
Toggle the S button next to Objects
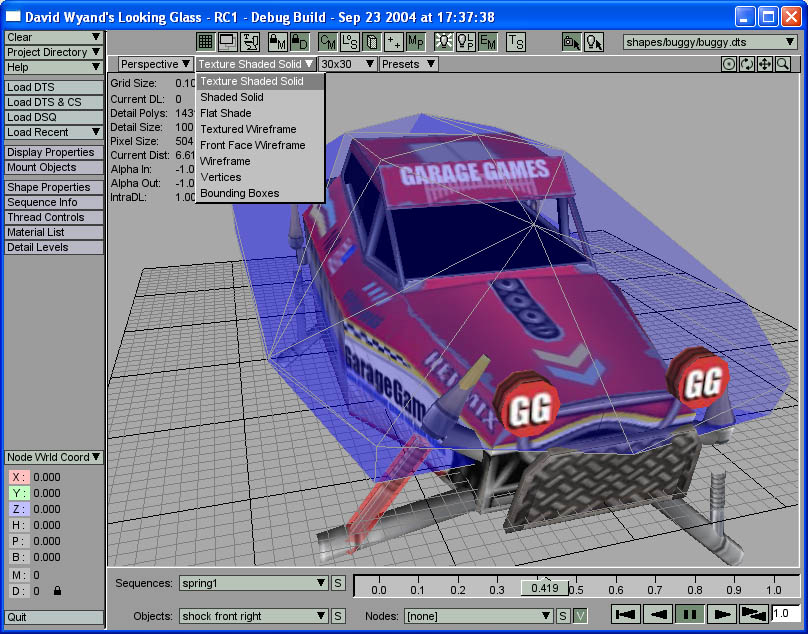point(338,616)
